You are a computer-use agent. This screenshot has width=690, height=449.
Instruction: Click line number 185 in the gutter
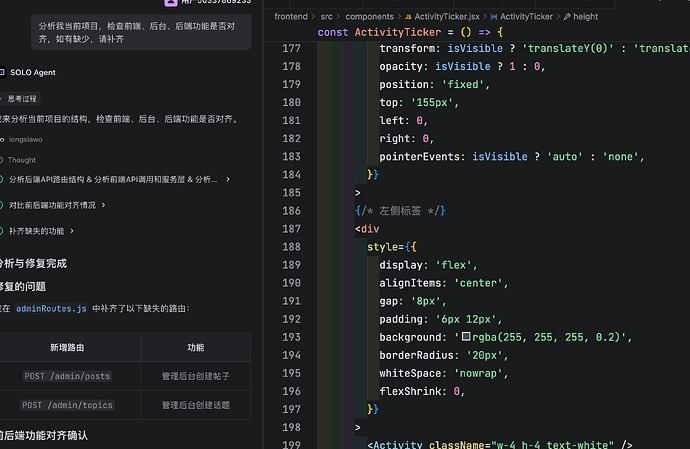coord(291,192)
